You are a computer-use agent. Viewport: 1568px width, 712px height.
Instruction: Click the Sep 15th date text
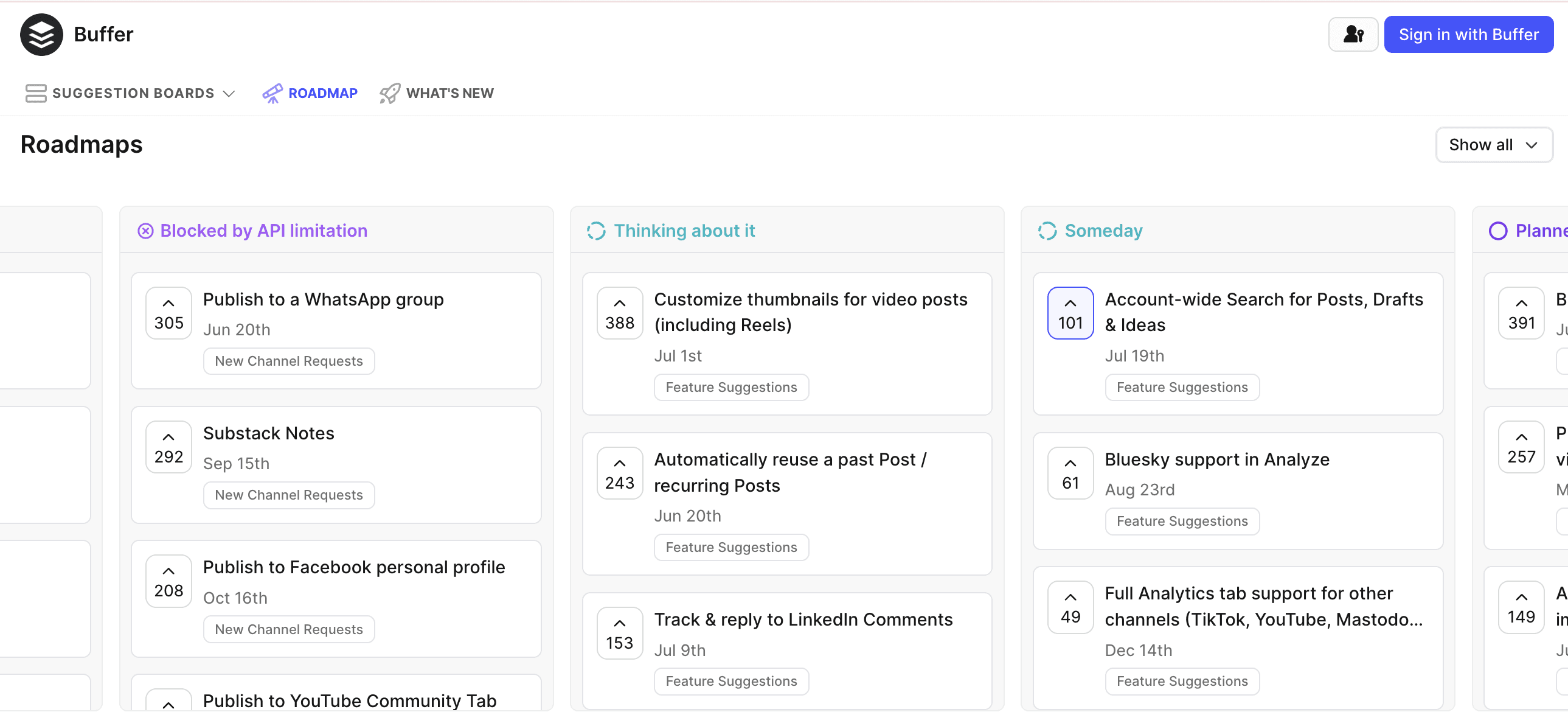[236, 464]
